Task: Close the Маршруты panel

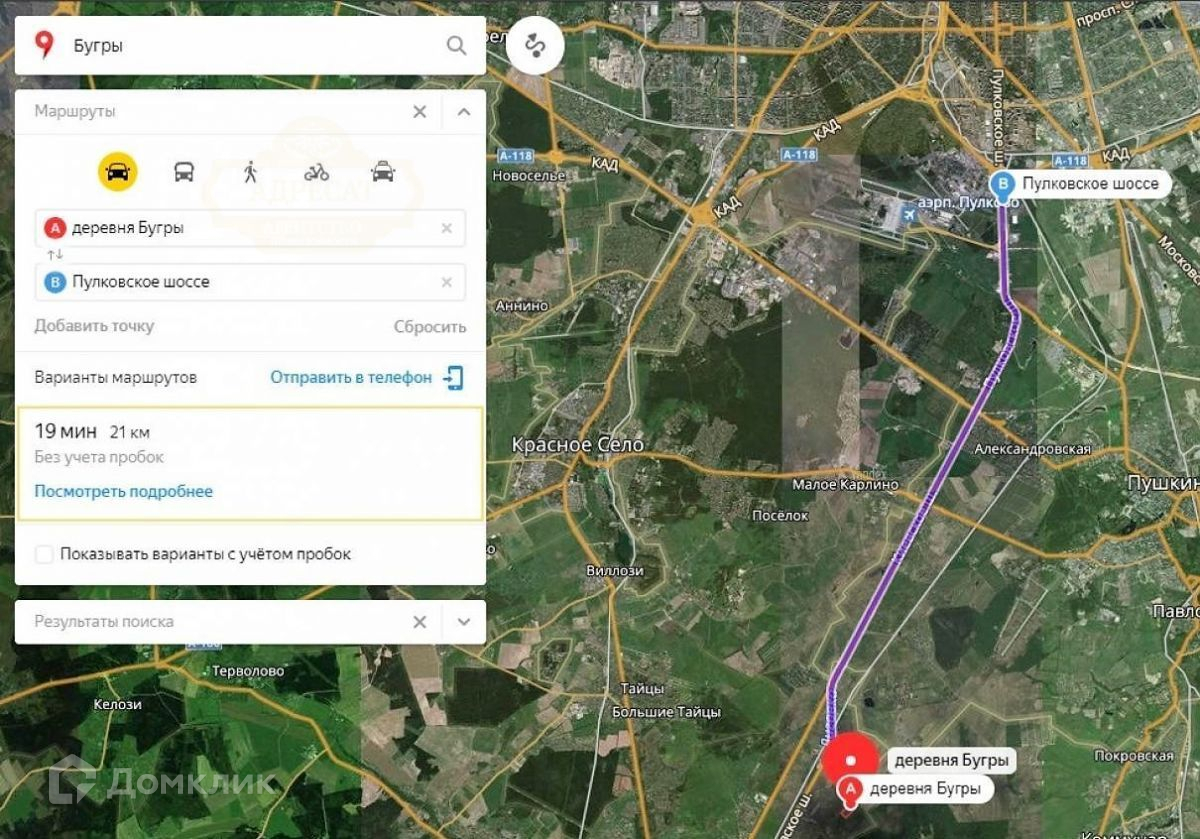Action: click(420, 112)
